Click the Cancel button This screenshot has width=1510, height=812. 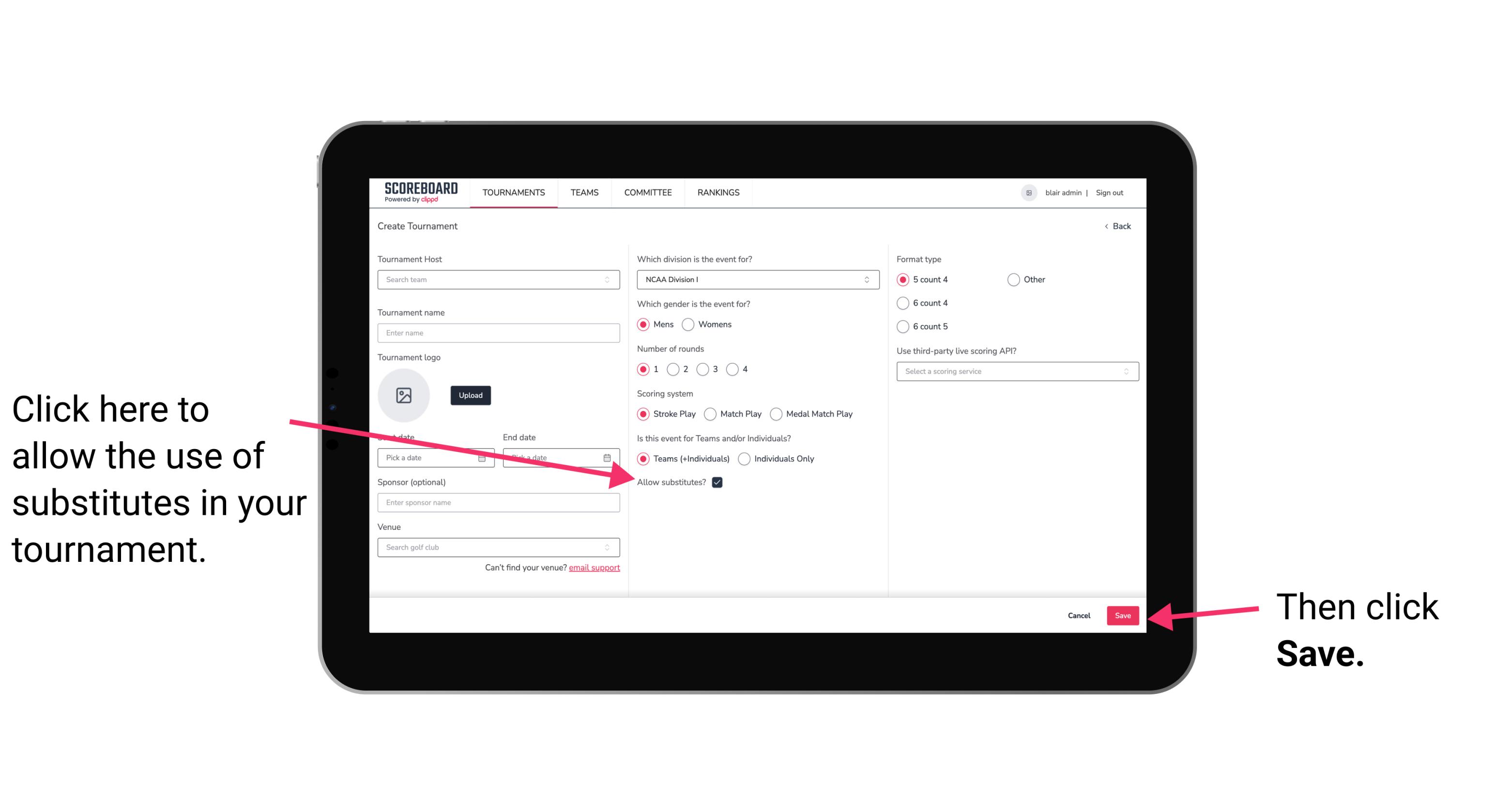click(1079, 614)
